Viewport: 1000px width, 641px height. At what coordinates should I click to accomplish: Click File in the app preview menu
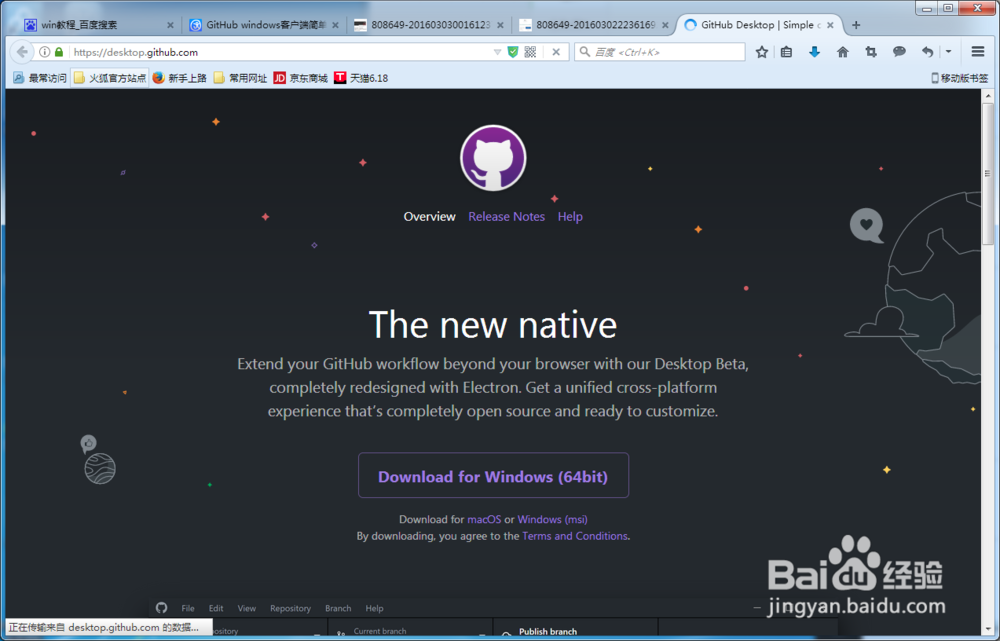pos(188,608)
